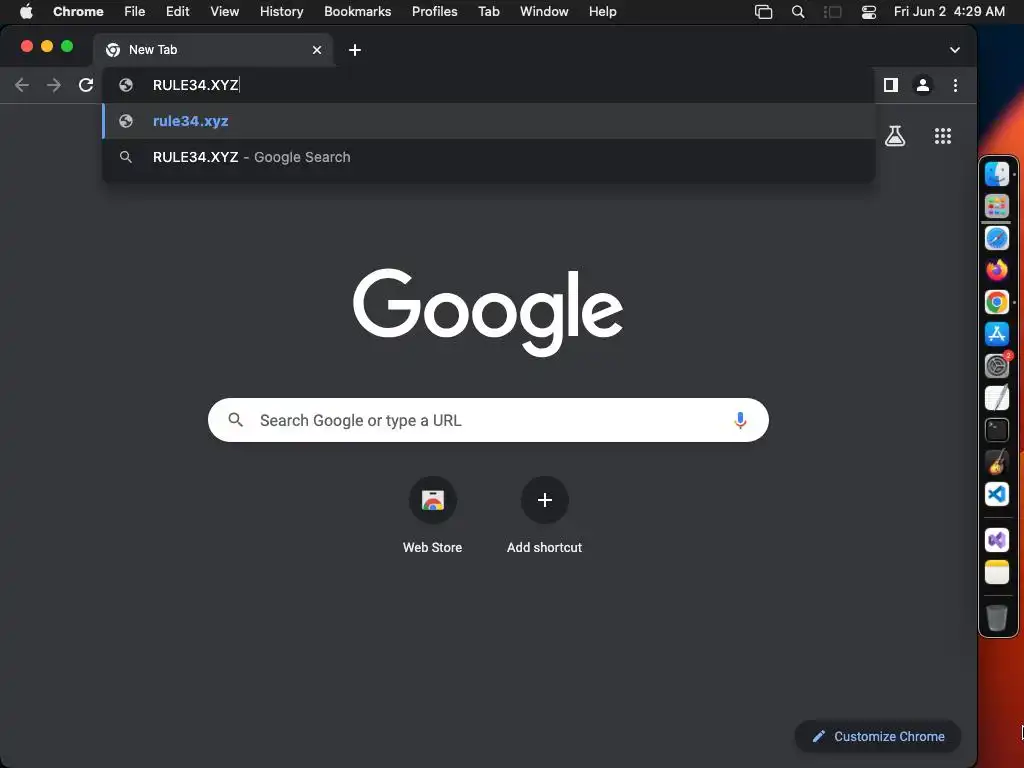Screen dimensions: 1024x768
Task: Open the Tab menu
Action: click(488, 11)
